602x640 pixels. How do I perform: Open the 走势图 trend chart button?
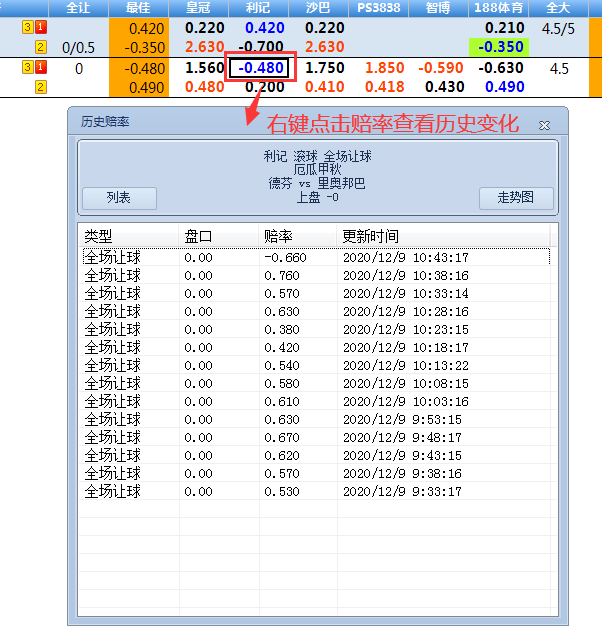pos(516,198)
